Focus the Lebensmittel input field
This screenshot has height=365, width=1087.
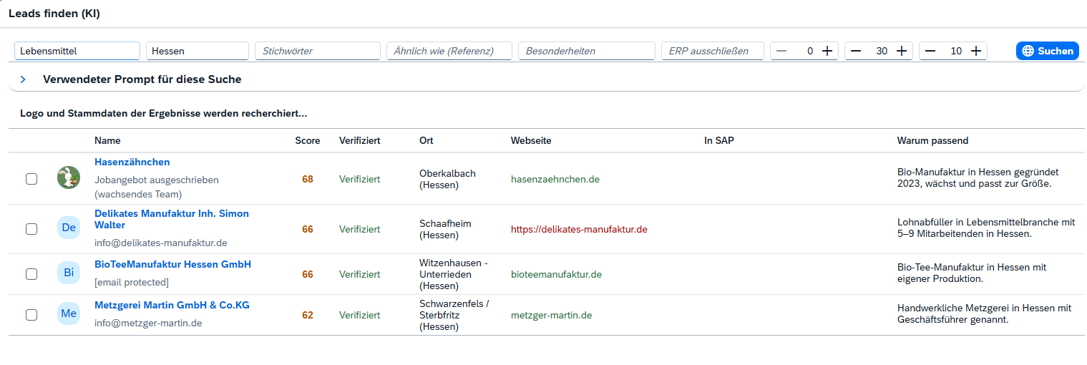coord(77,51)
